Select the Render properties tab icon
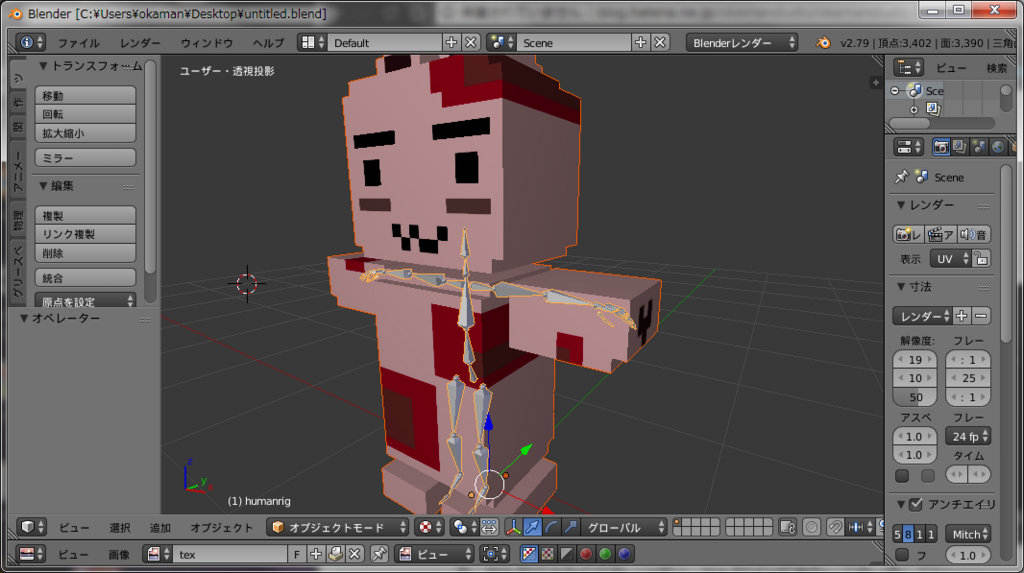 click(940, 147)
